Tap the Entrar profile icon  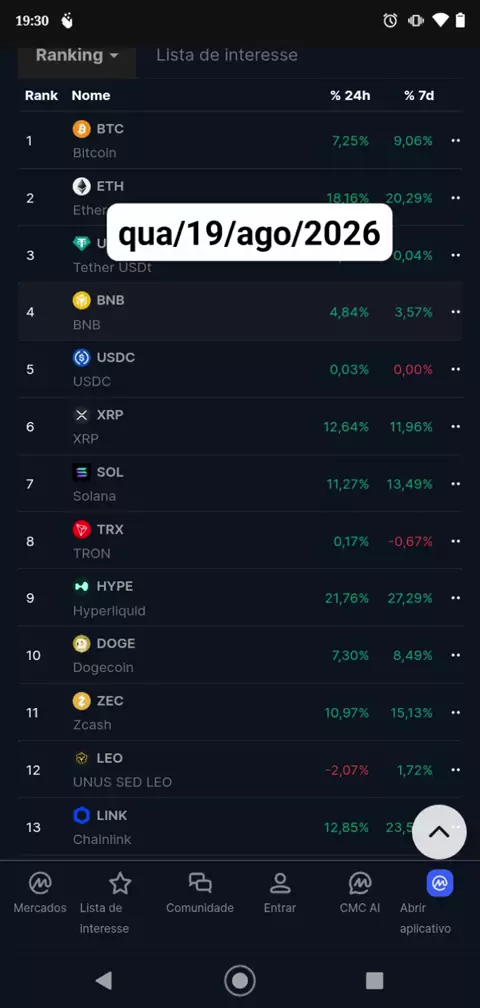click(x=280, y=883)
